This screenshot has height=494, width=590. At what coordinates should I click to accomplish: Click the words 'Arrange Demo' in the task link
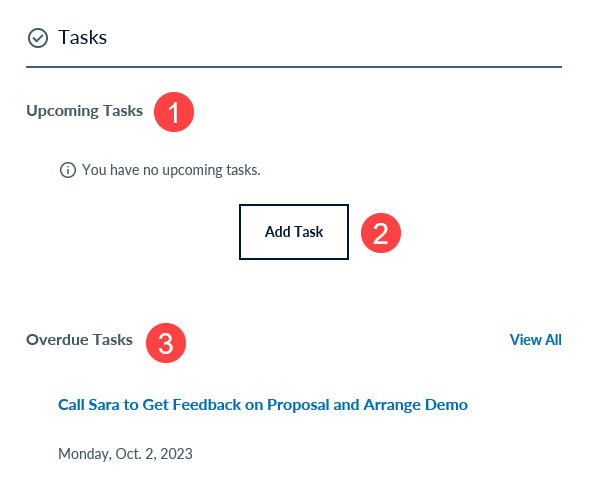(x=416, y=405)
